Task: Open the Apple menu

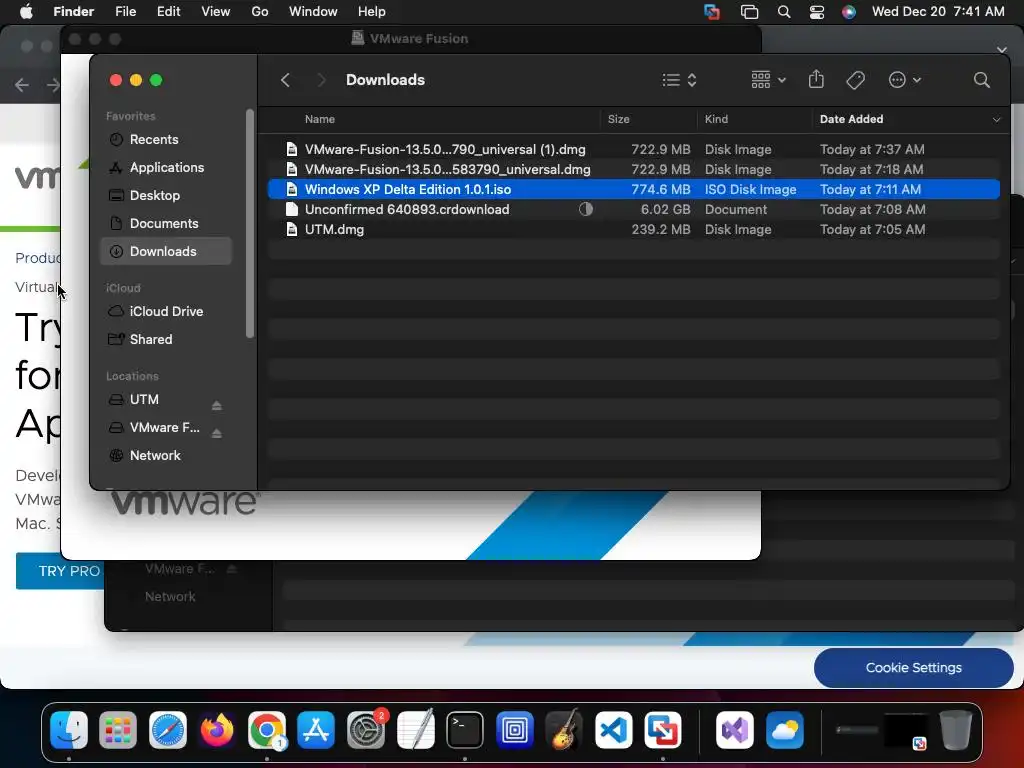Action: 26,12
